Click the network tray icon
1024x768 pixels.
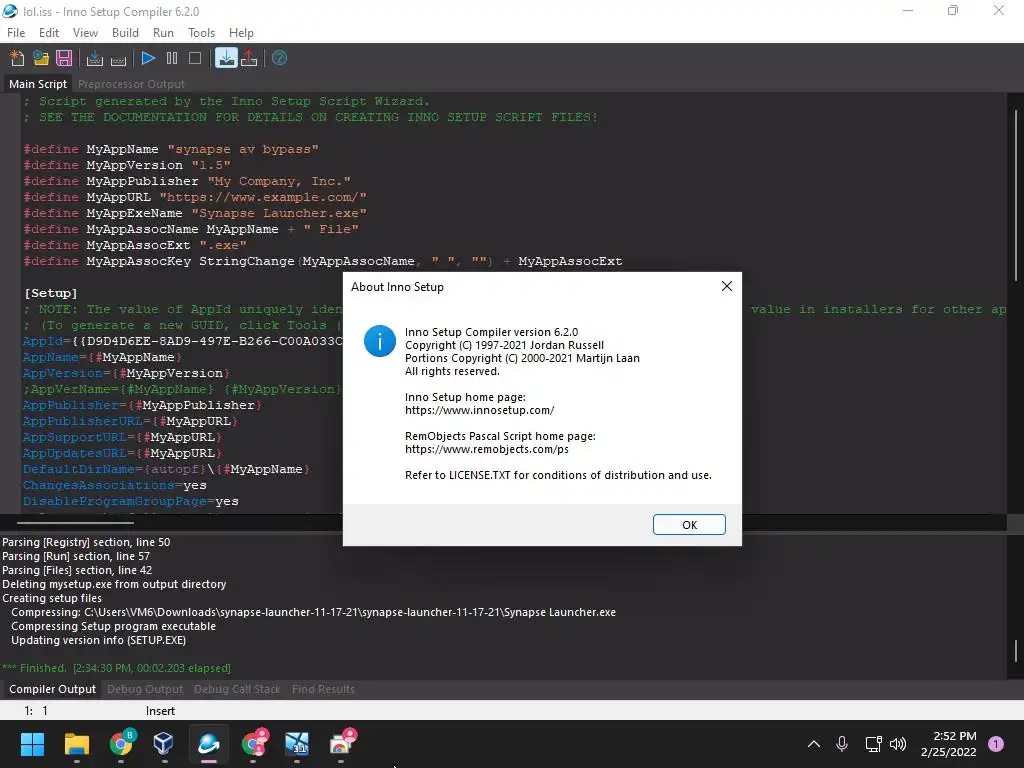(872, 744)
